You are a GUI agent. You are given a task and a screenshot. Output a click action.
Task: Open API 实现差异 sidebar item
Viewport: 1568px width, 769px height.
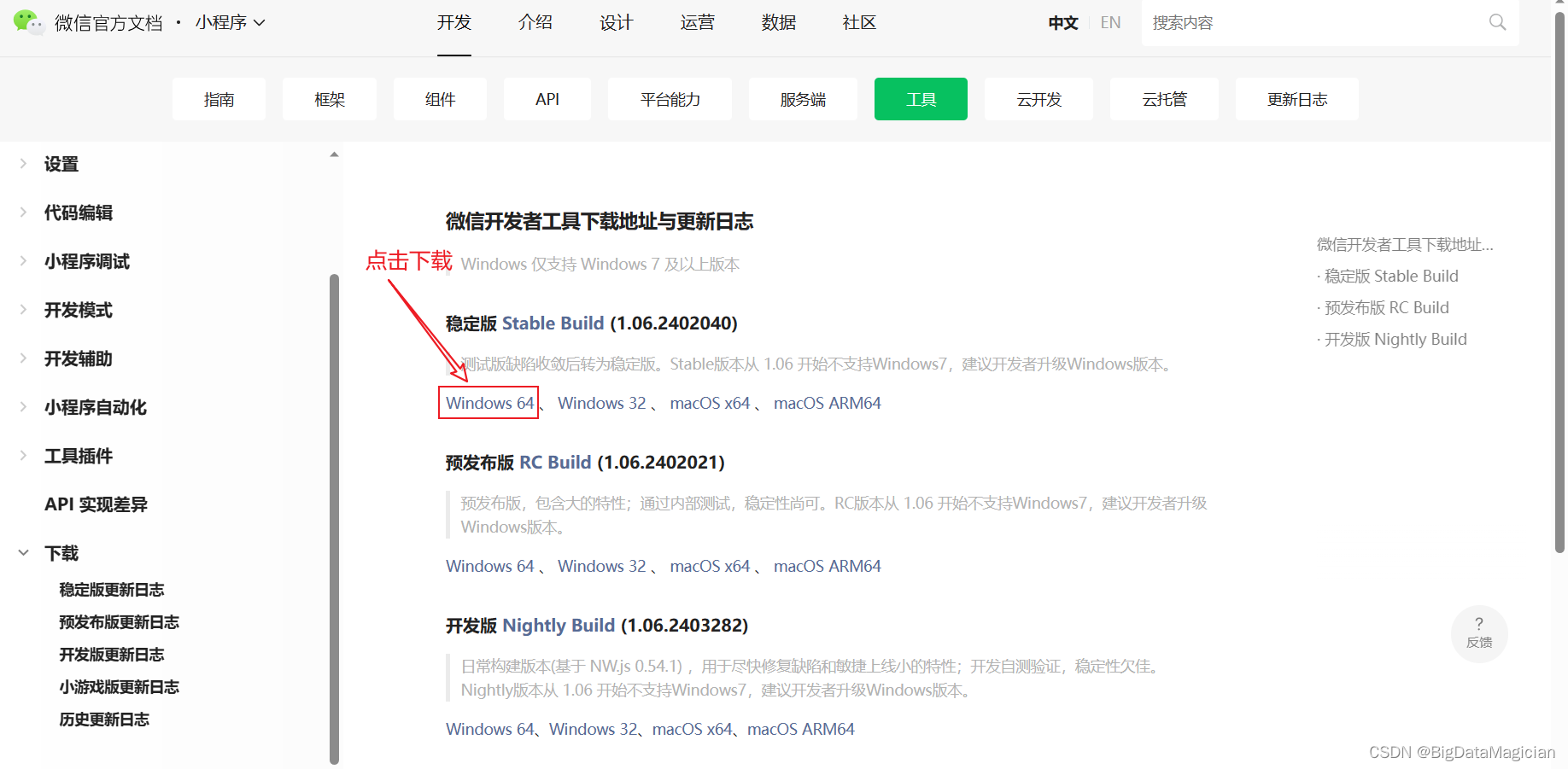(x=96, y=504)
